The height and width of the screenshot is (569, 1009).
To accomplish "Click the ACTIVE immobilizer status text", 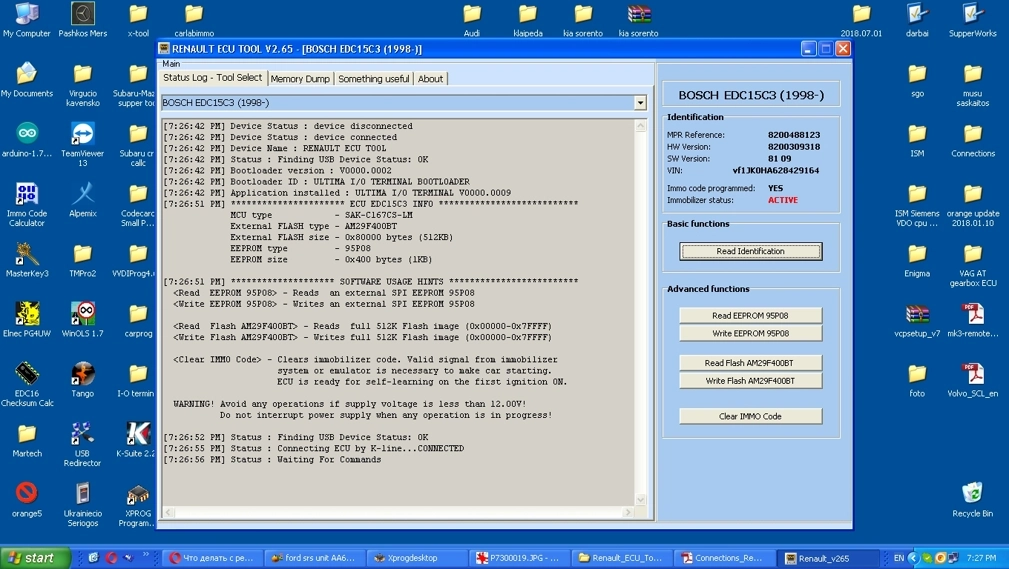I will (782, 200).
